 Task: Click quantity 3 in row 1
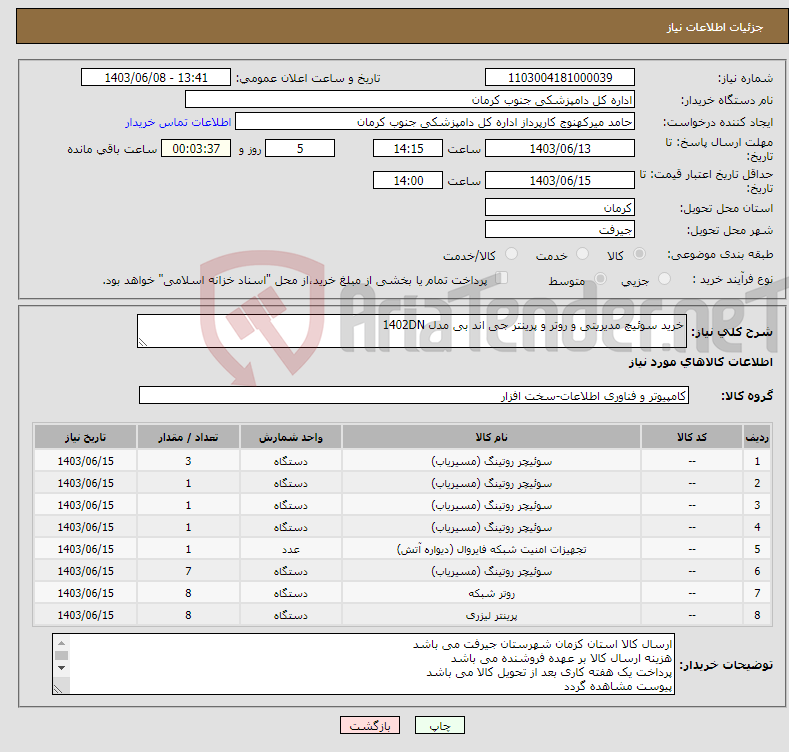click(188, 461)
